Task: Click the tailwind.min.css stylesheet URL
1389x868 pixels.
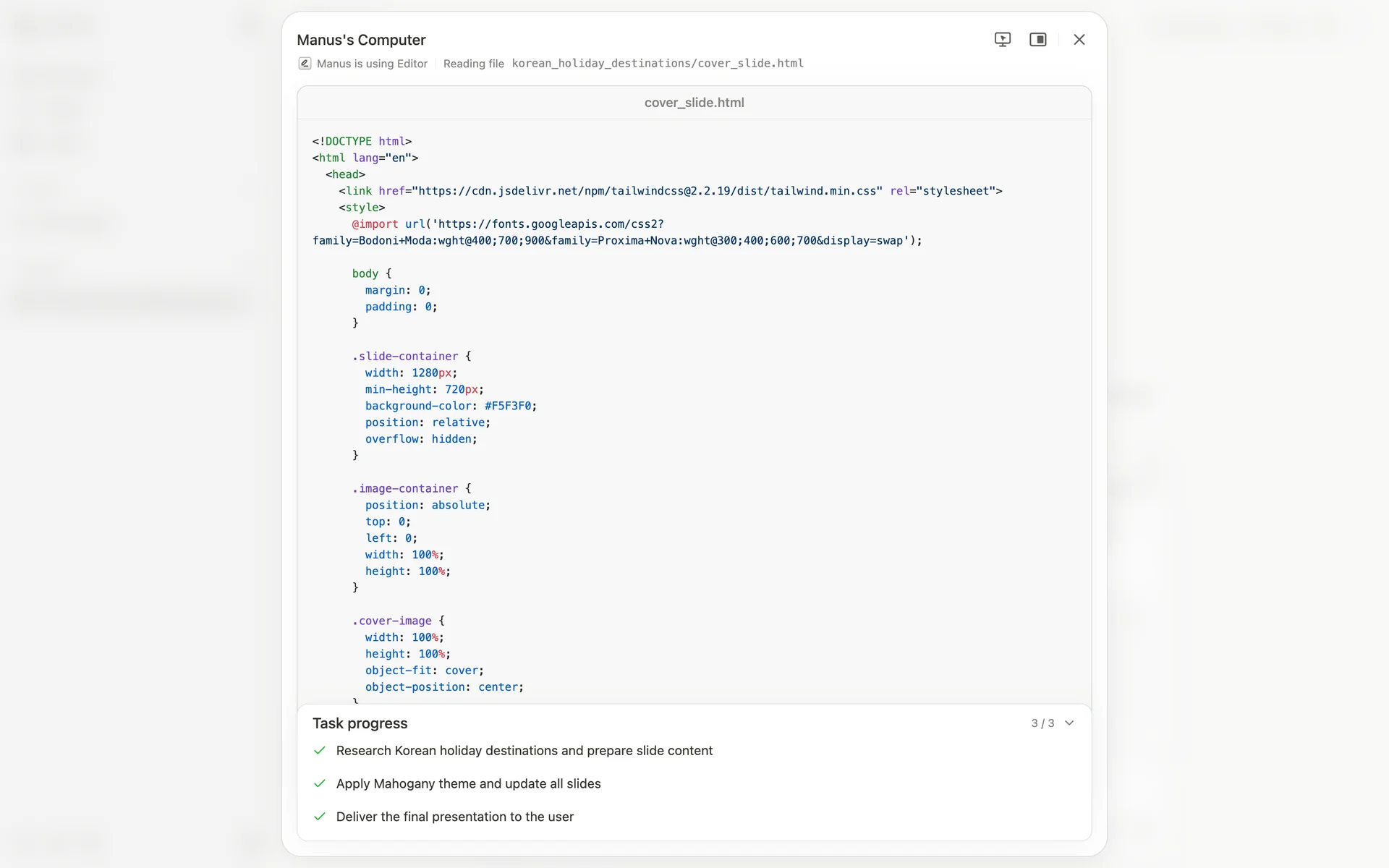Action: point(647,191)
